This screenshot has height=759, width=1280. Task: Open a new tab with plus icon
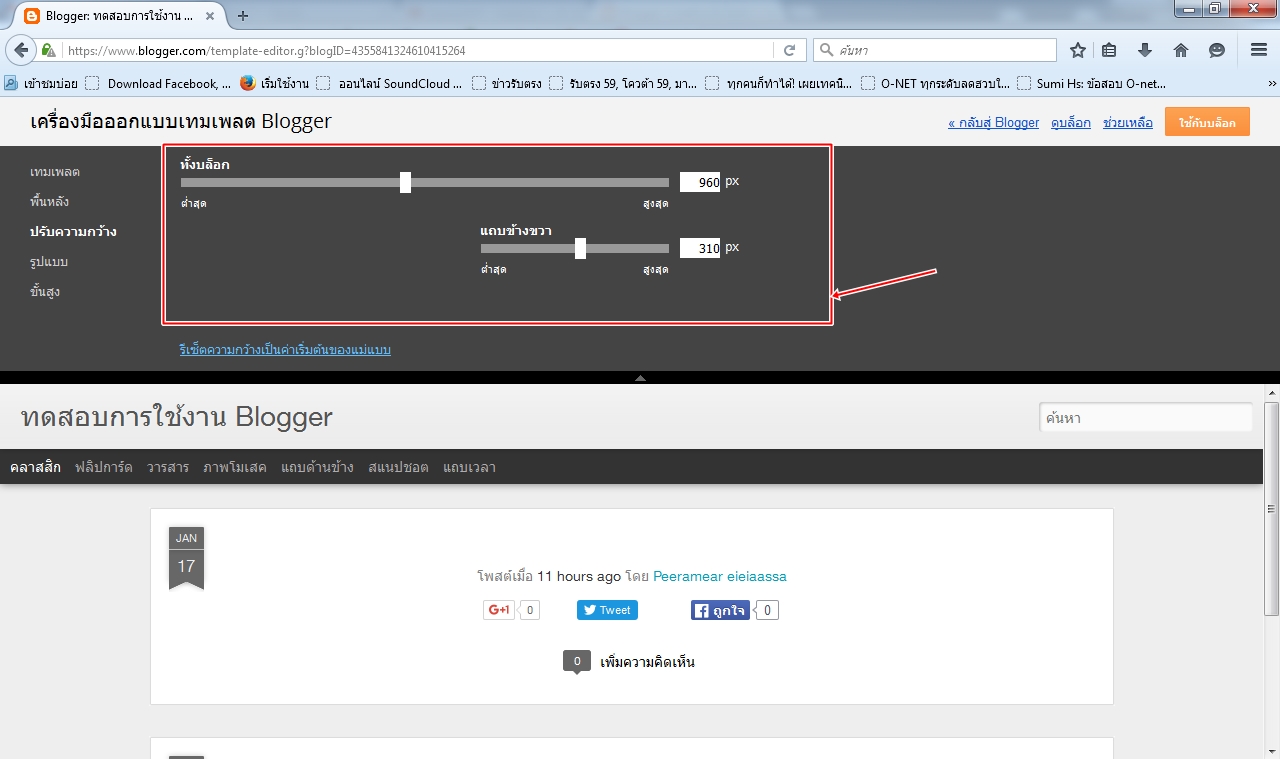(243, 16)
